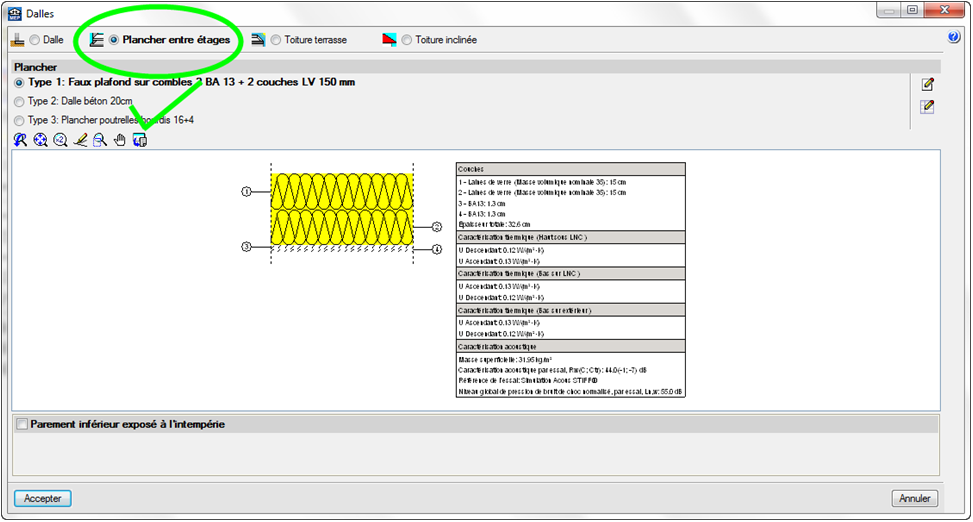973x522 pixels.
Task: Click the zoom extents icon
Action: tap(40, 140)
